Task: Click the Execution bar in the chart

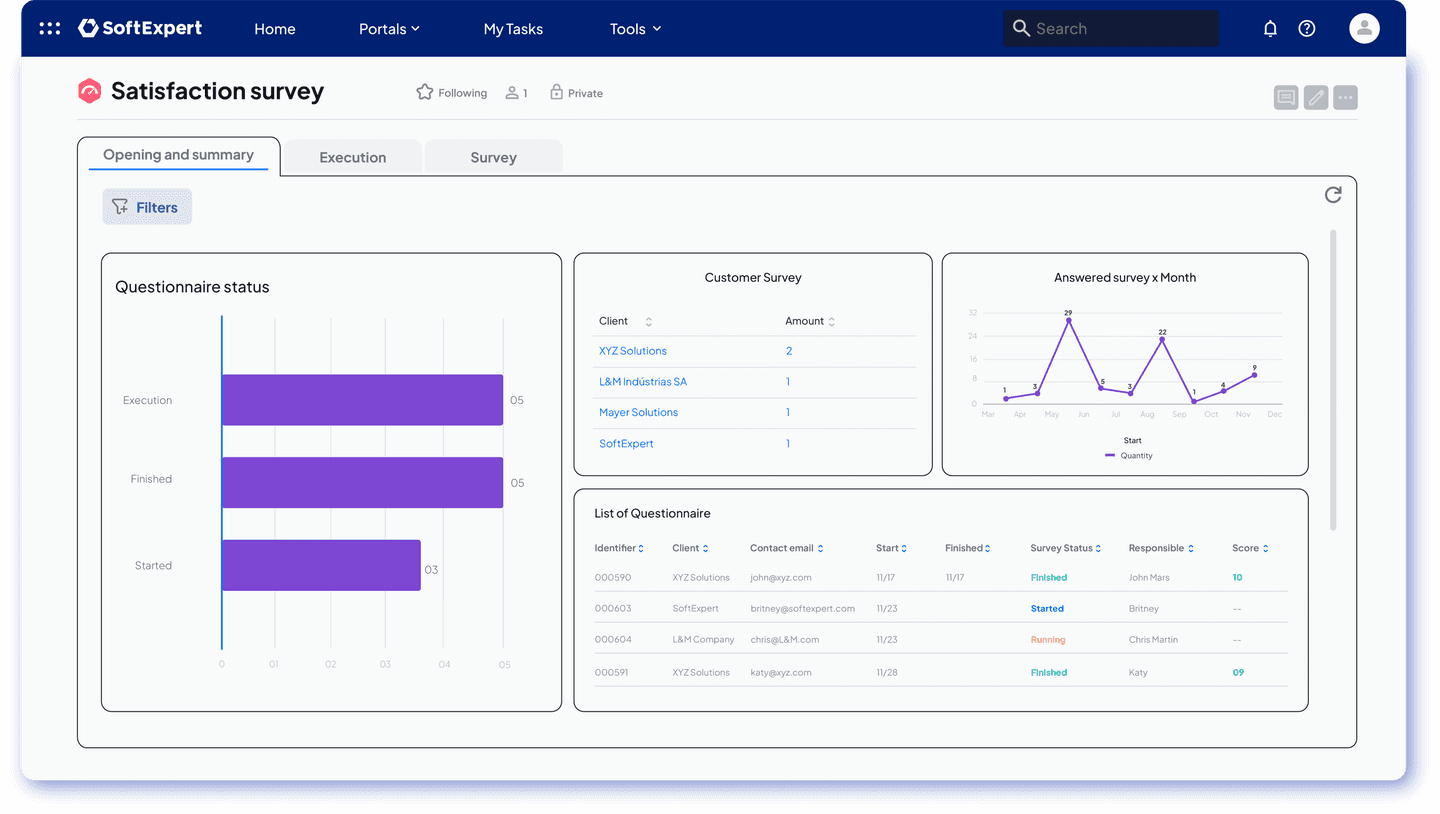Action: [362, 400]
